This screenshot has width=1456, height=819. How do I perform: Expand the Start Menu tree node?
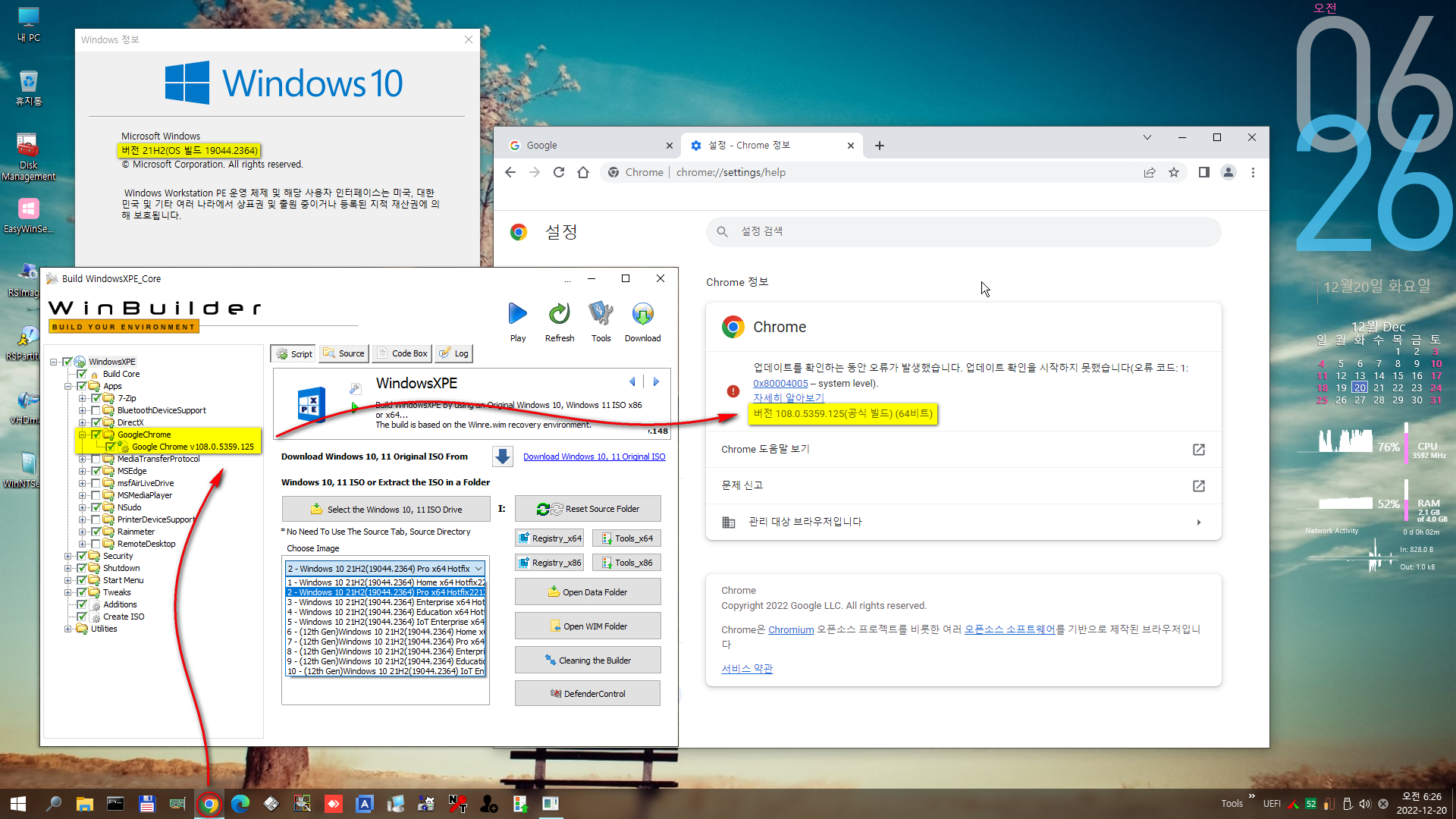point(67,580)
